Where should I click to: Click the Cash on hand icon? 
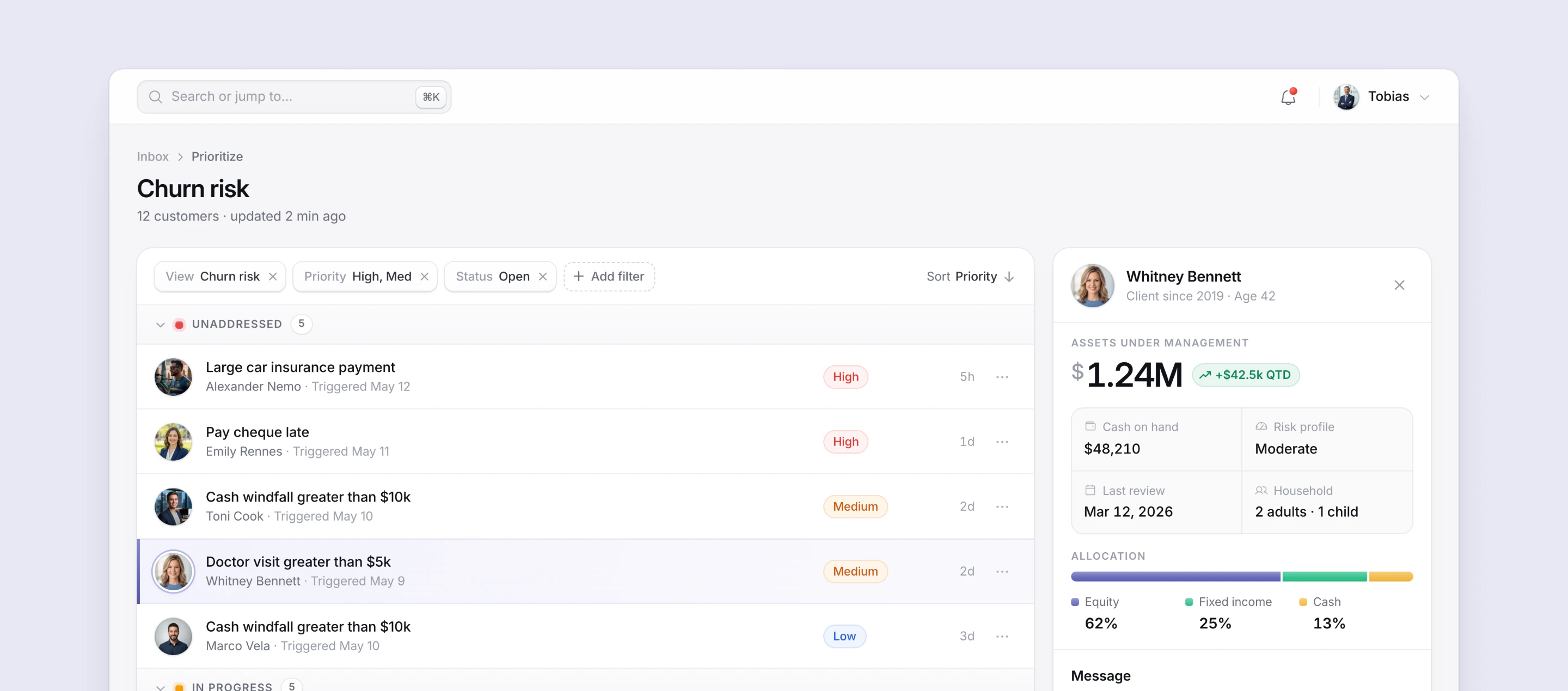pos(1090,426)
